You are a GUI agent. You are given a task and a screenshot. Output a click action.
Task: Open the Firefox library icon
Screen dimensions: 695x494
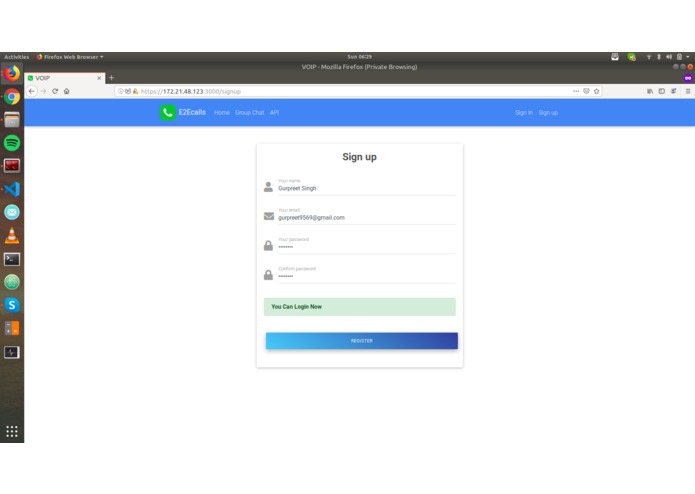point(650,91)
